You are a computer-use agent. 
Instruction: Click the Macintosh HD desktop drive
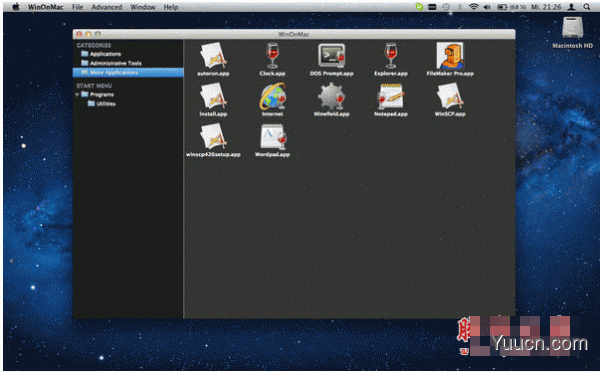click(x=572, y=33)
